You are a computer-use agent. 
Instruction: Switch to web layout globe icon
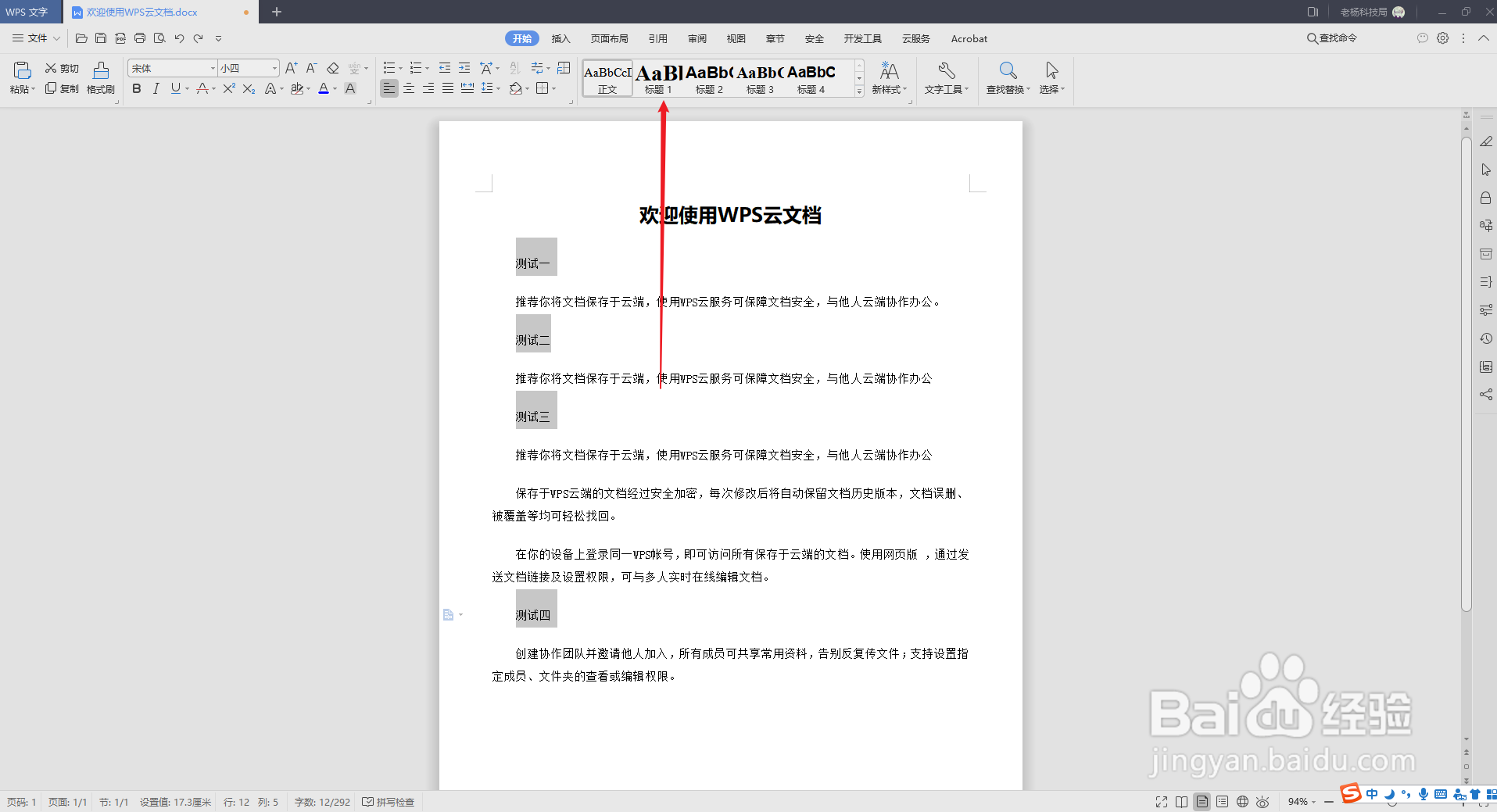[x=1242, y=802]
